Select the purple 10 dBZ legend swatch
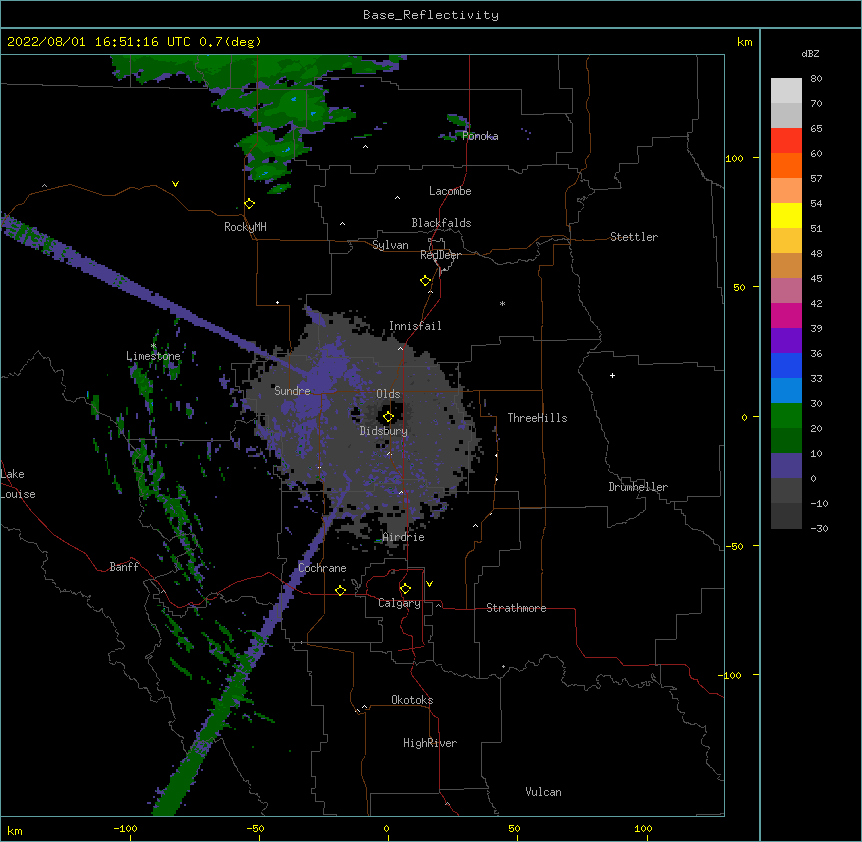The image size is (862, 842). point(786,466)
